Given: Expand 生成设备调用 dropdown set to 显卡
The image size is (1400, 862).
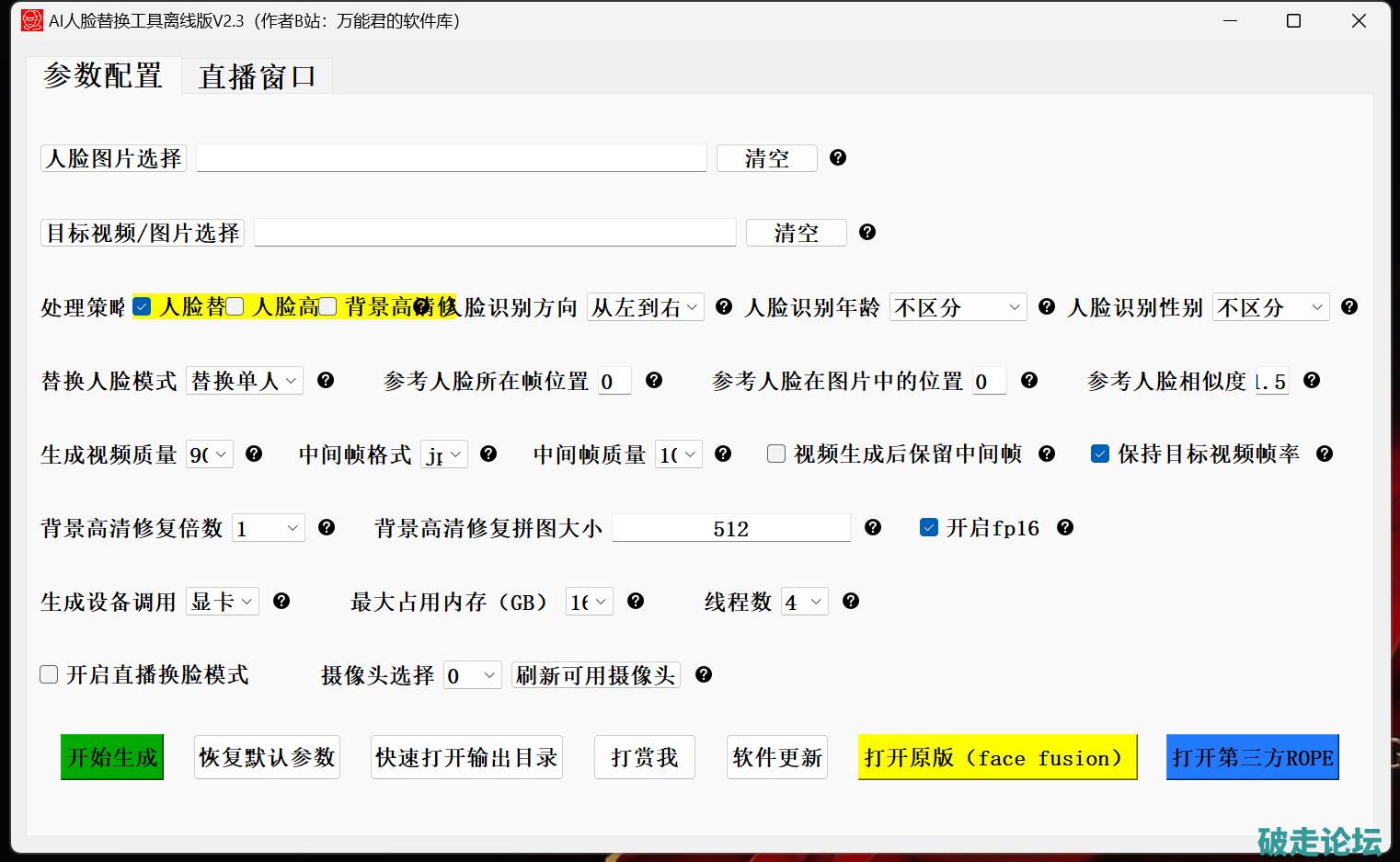Looking at the screenshot, I should [222, 602].
